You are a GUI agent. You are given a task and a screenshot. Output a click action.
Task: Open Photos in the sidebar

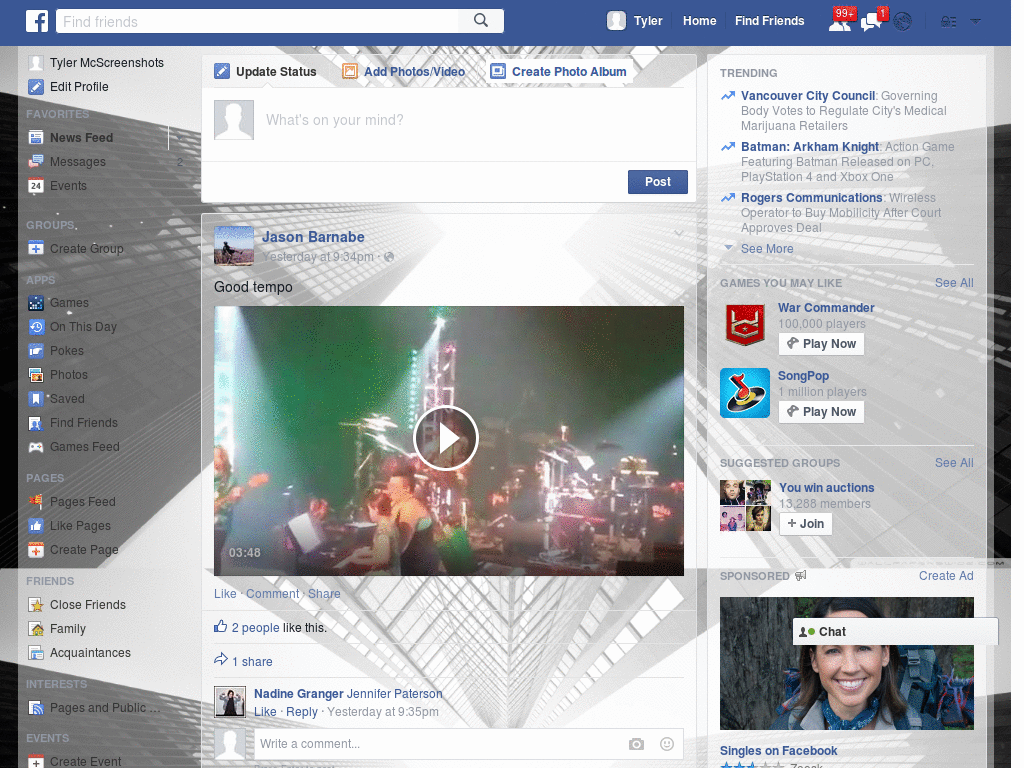point(69,375)
